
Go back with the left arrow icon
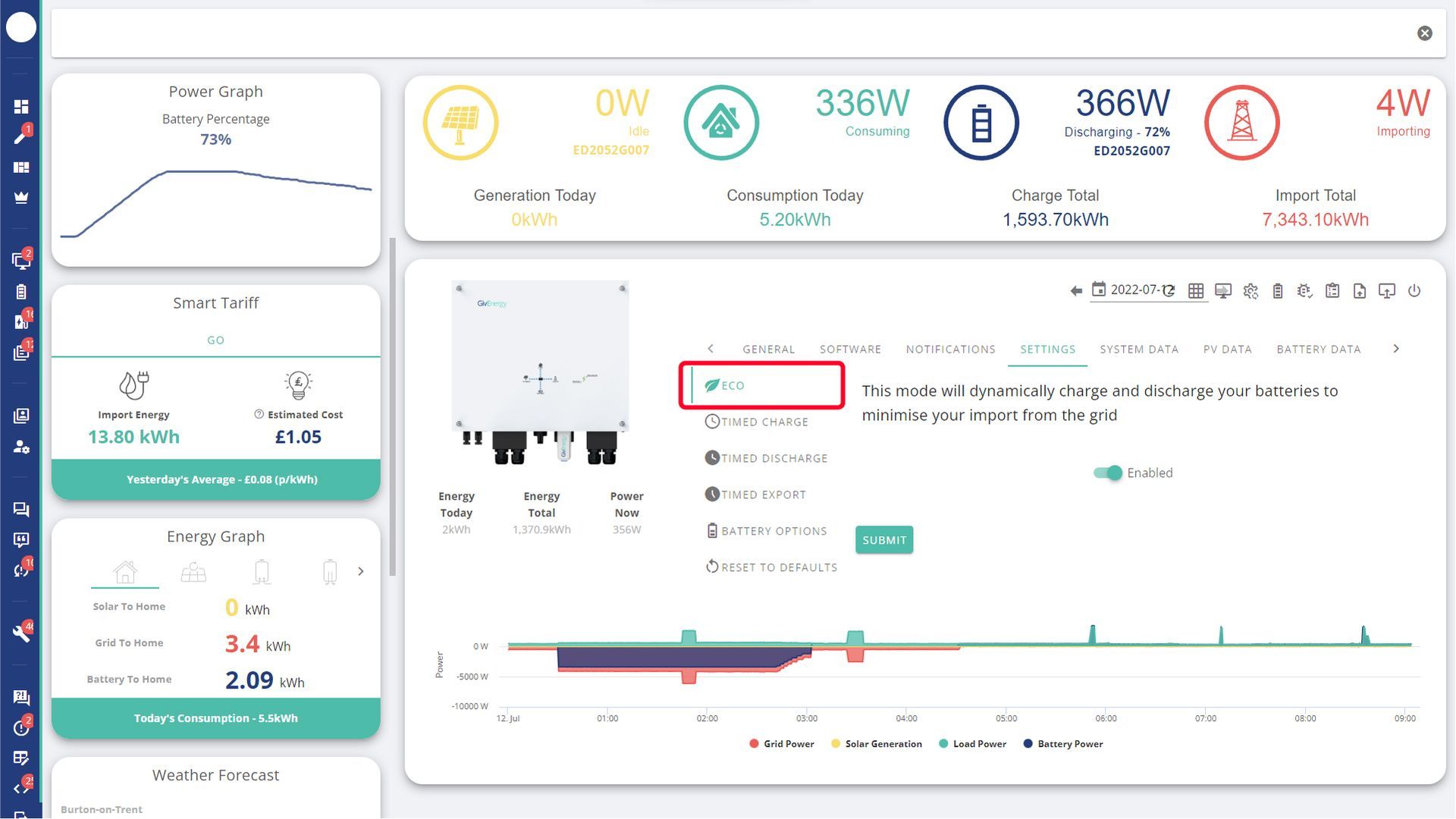tap(1076, 290)
